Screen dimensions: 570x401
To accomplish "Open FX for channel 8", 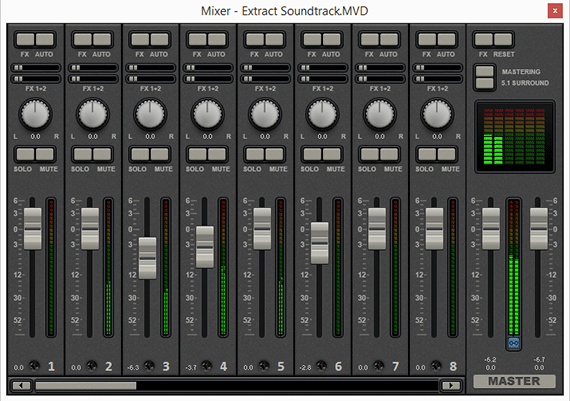I will tap(428, 39).
